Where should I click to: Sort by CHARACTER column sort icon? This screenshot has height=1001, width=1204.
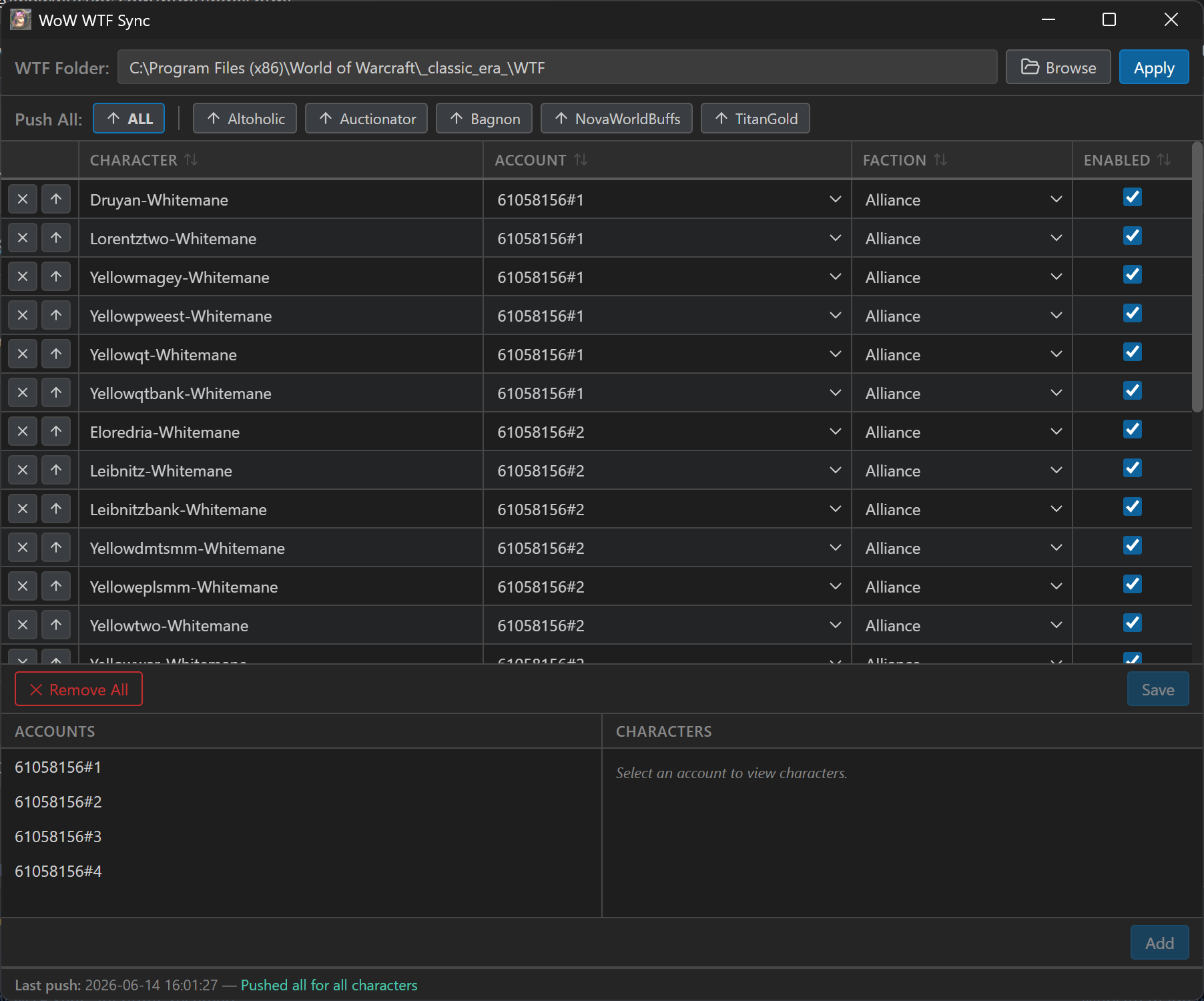[191, 160]
